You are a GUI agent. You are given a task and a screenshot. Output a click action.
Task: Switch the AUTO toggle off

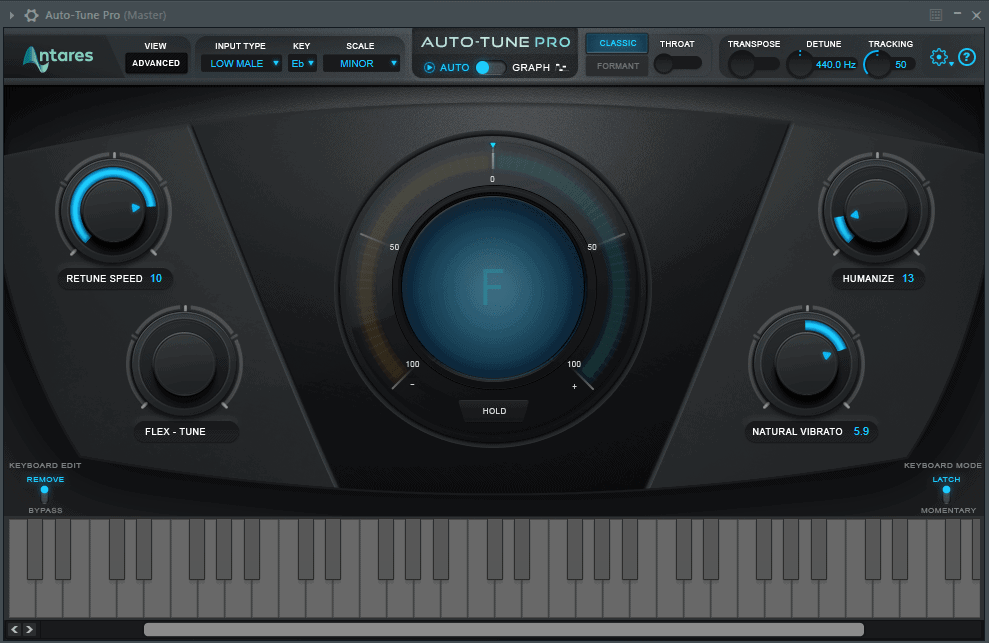[x=489, y=67]
